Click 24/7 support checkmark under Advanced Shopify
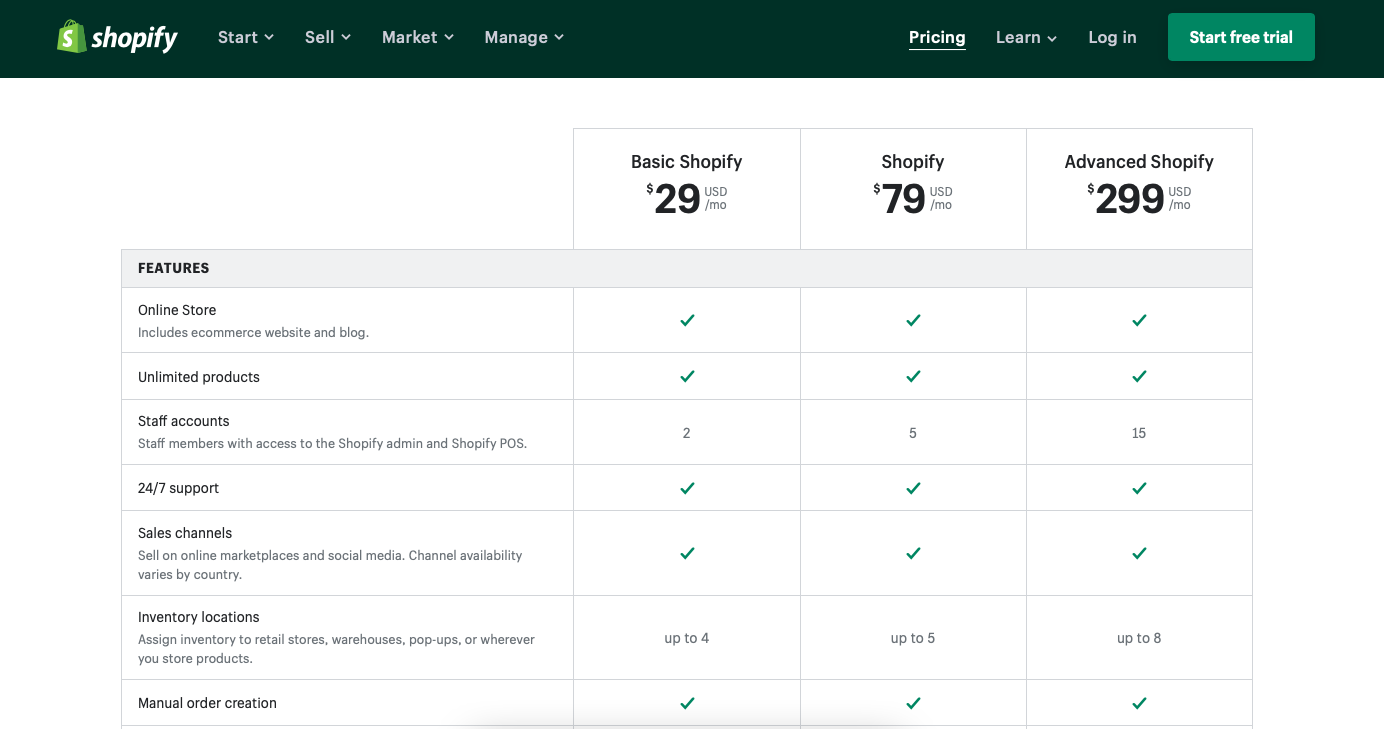The height and width of the screenshot is (729, 1384). (x=1139, y=488)
